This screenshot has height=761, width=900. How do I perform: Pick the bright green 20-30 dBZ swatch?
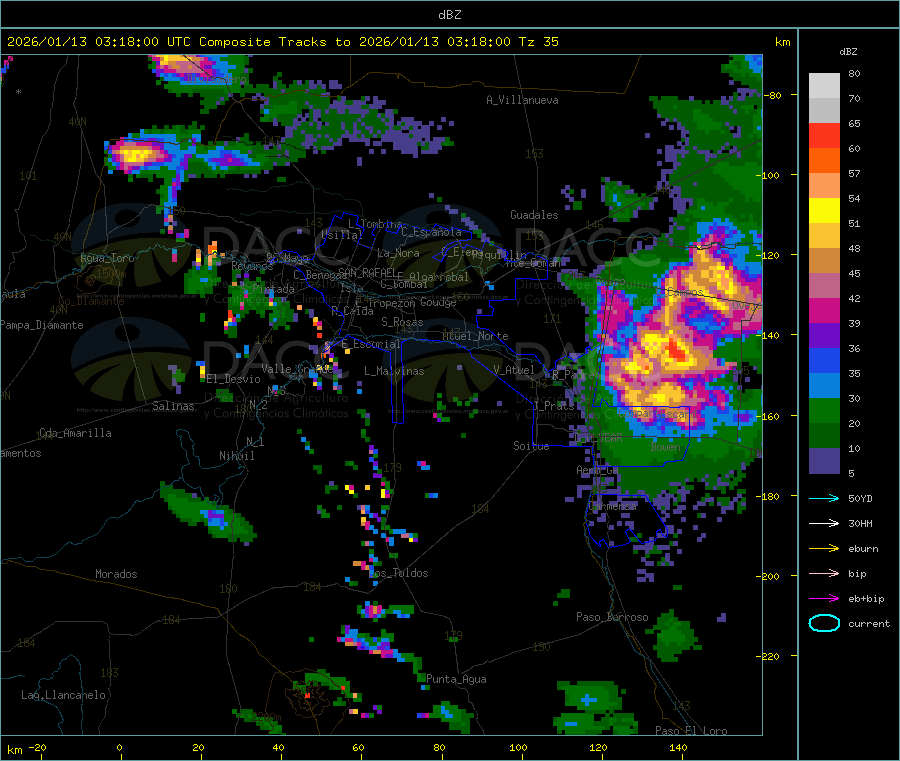824,411
